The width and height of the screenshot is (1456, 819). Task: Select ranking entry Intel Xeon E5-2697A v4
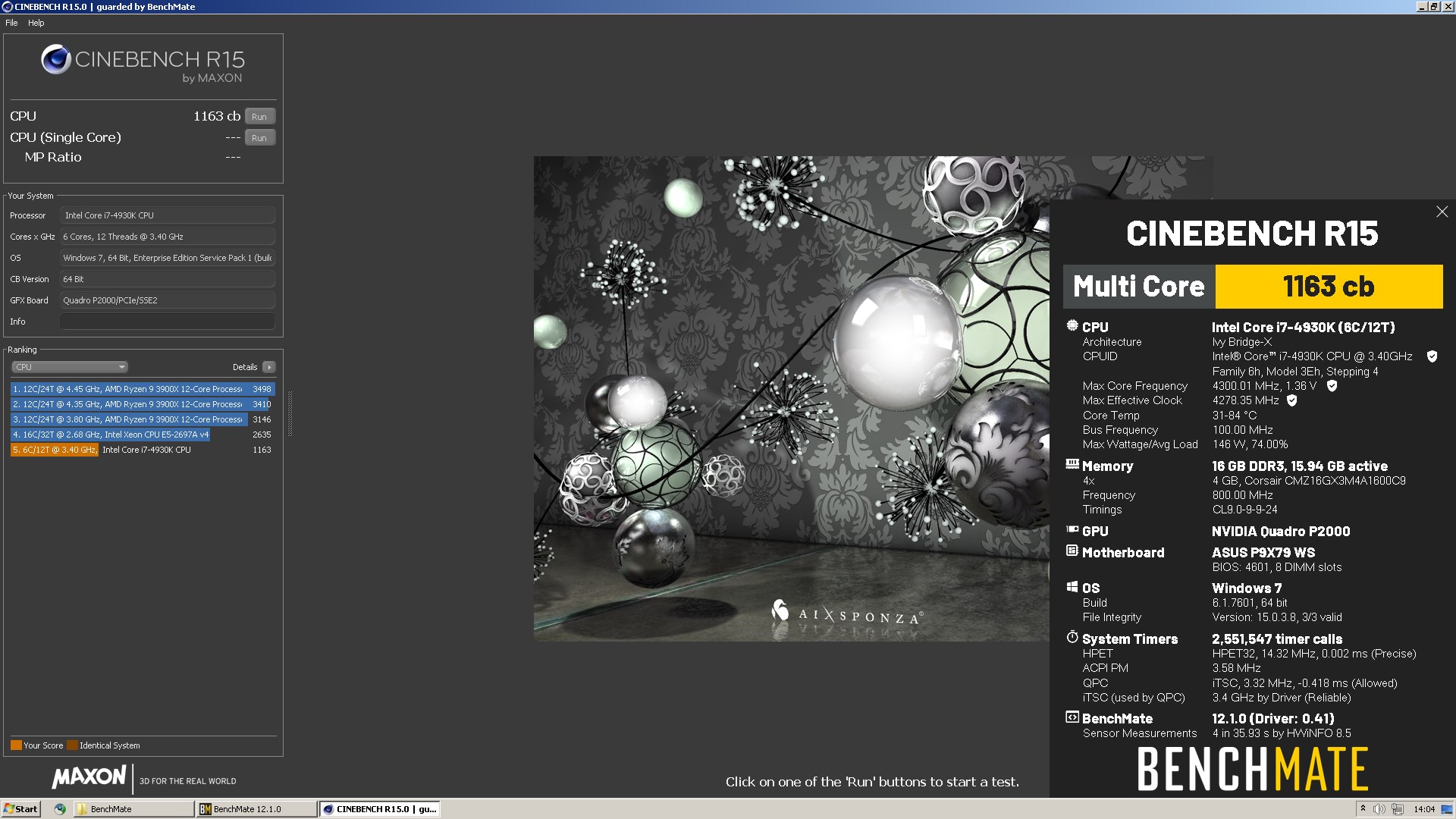point(142,435)
